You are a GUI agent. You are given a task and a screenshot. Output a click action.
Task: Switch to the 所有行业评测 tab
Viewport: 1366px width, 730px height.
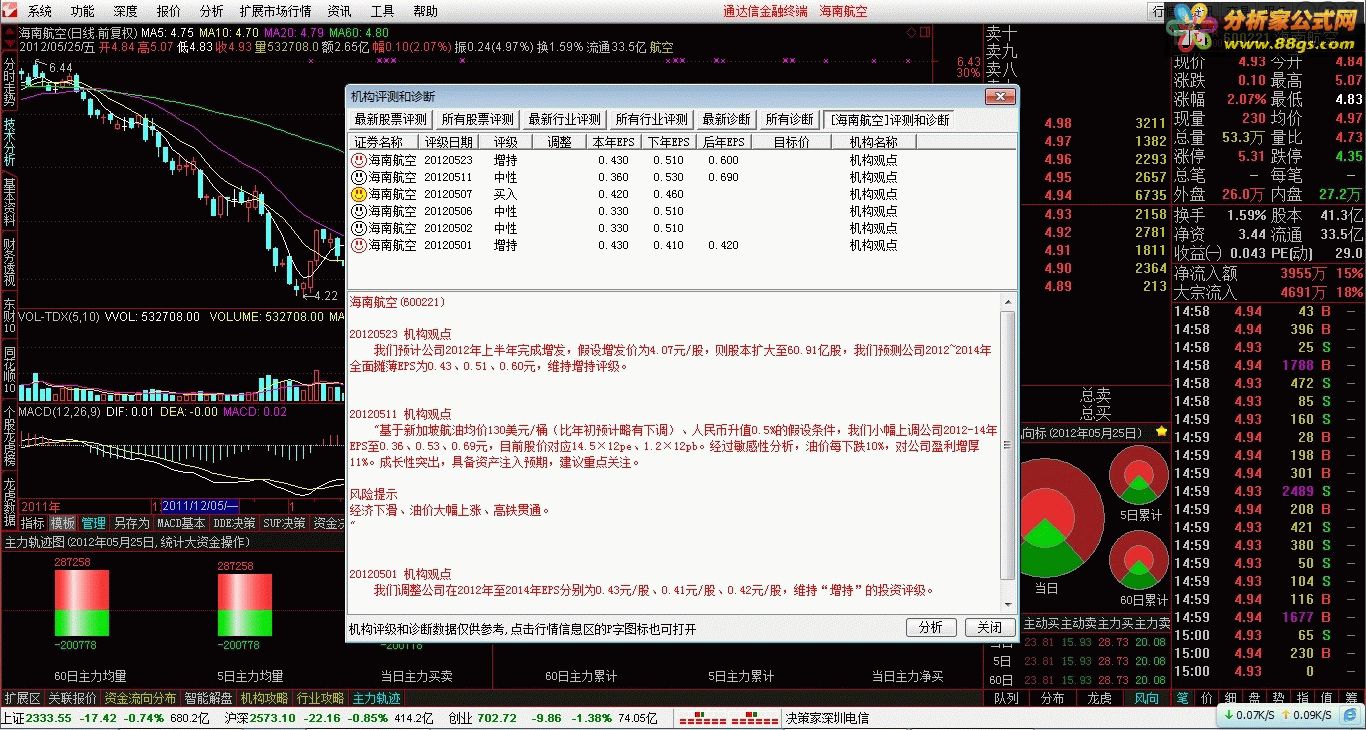click(x=652, y=119)
